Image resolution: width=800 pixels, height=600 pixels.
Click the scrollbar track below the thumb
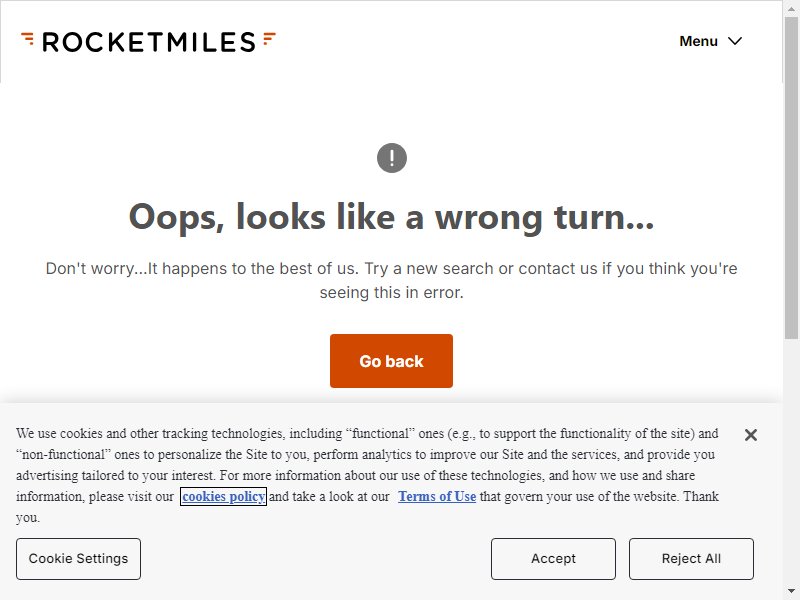pyautogui.click(x=791, y=459)
